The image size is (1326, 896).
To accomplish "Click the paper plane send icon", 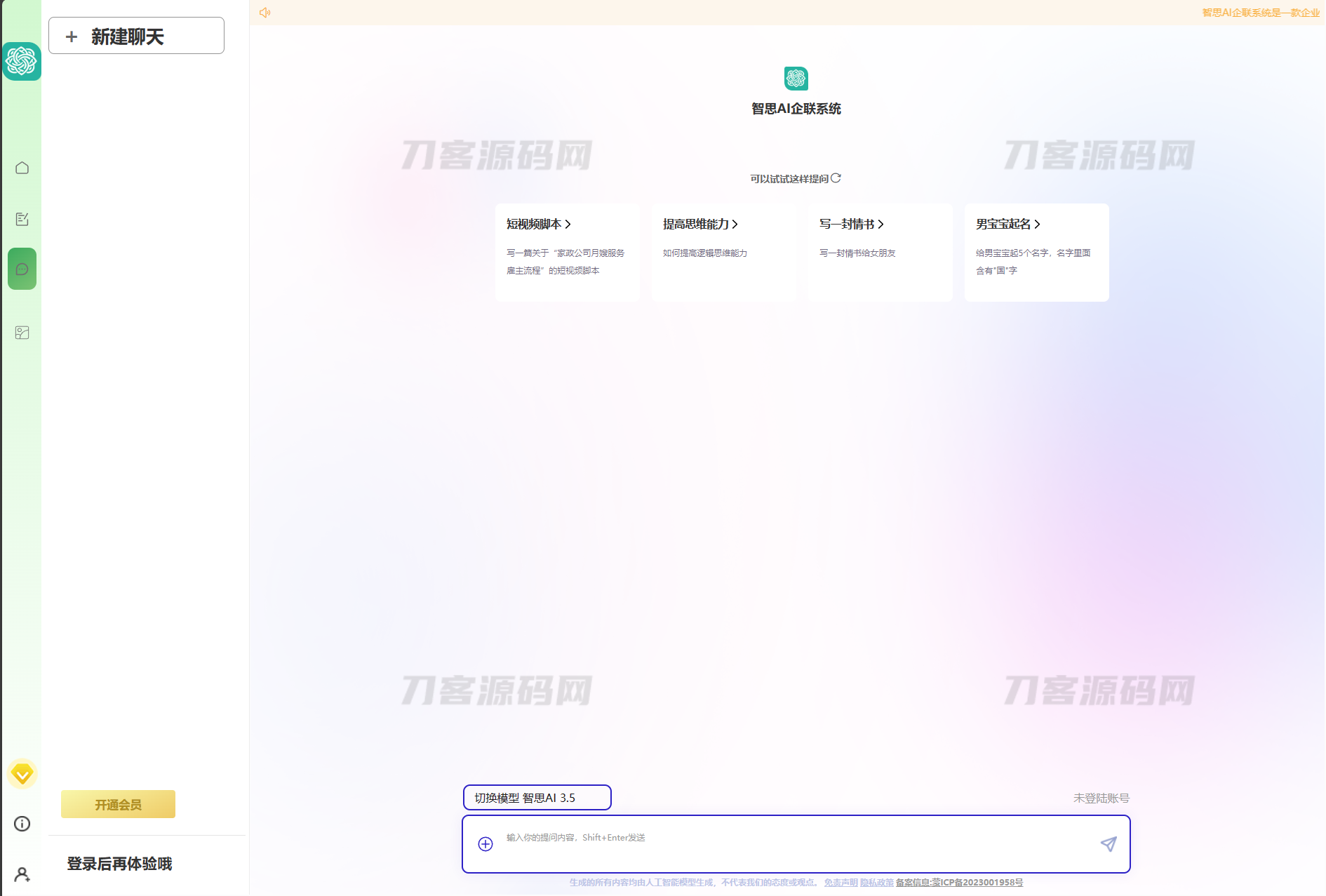I will pos(1108,844).
